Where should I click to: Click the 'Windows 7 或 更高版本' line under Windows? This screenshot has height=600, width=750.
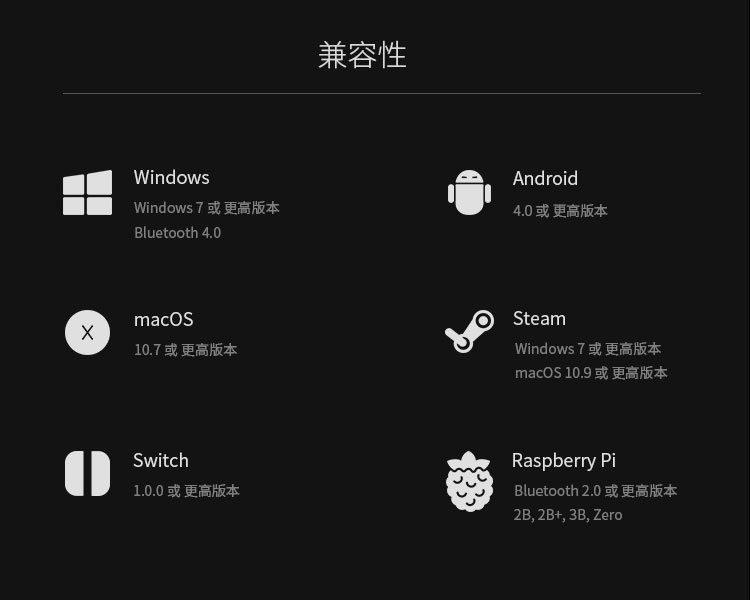tap(207, 208)
